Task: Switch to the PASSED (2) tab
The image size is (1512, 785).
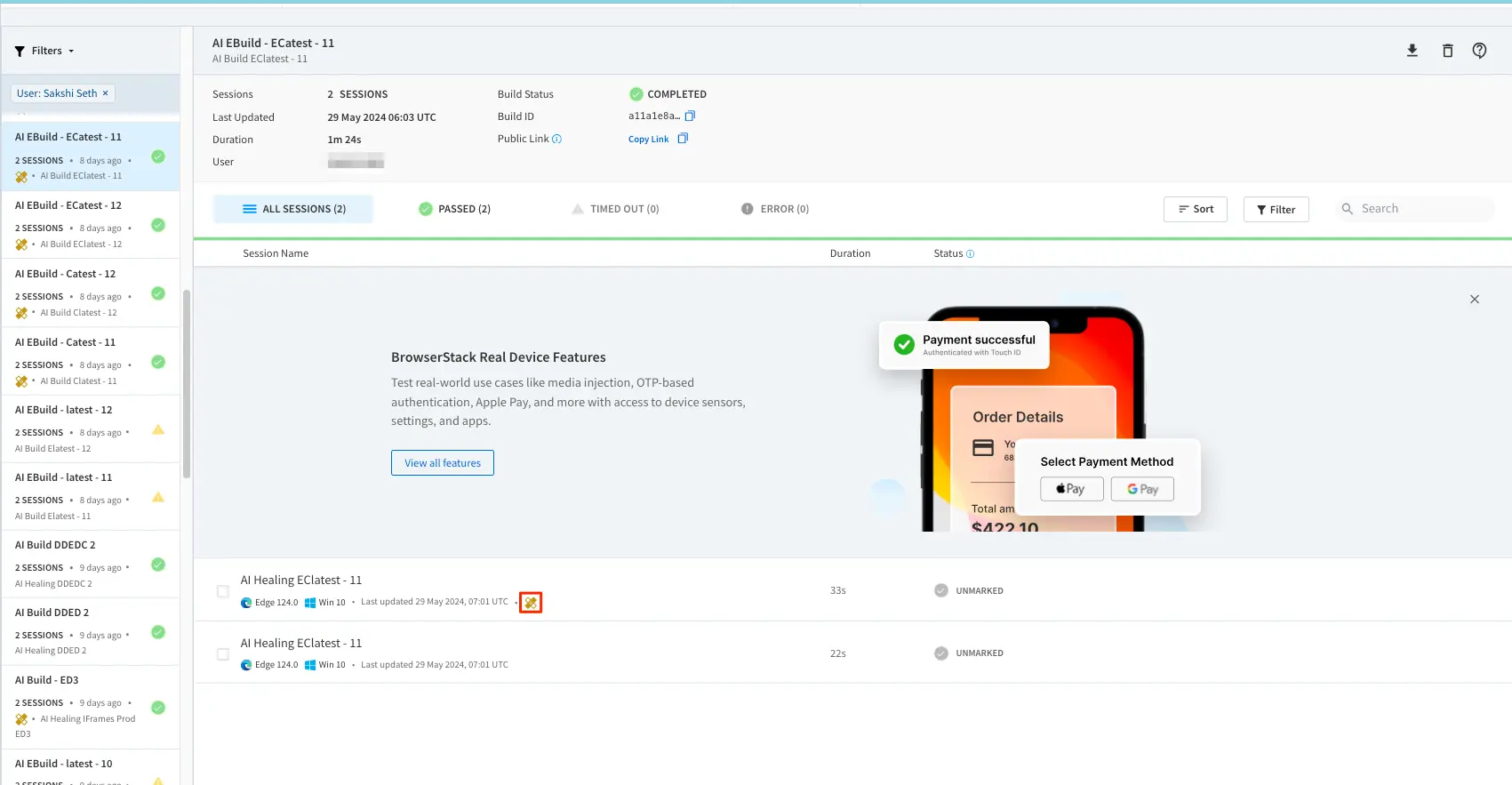Action: pyautogui.click(x=454, y=209)
